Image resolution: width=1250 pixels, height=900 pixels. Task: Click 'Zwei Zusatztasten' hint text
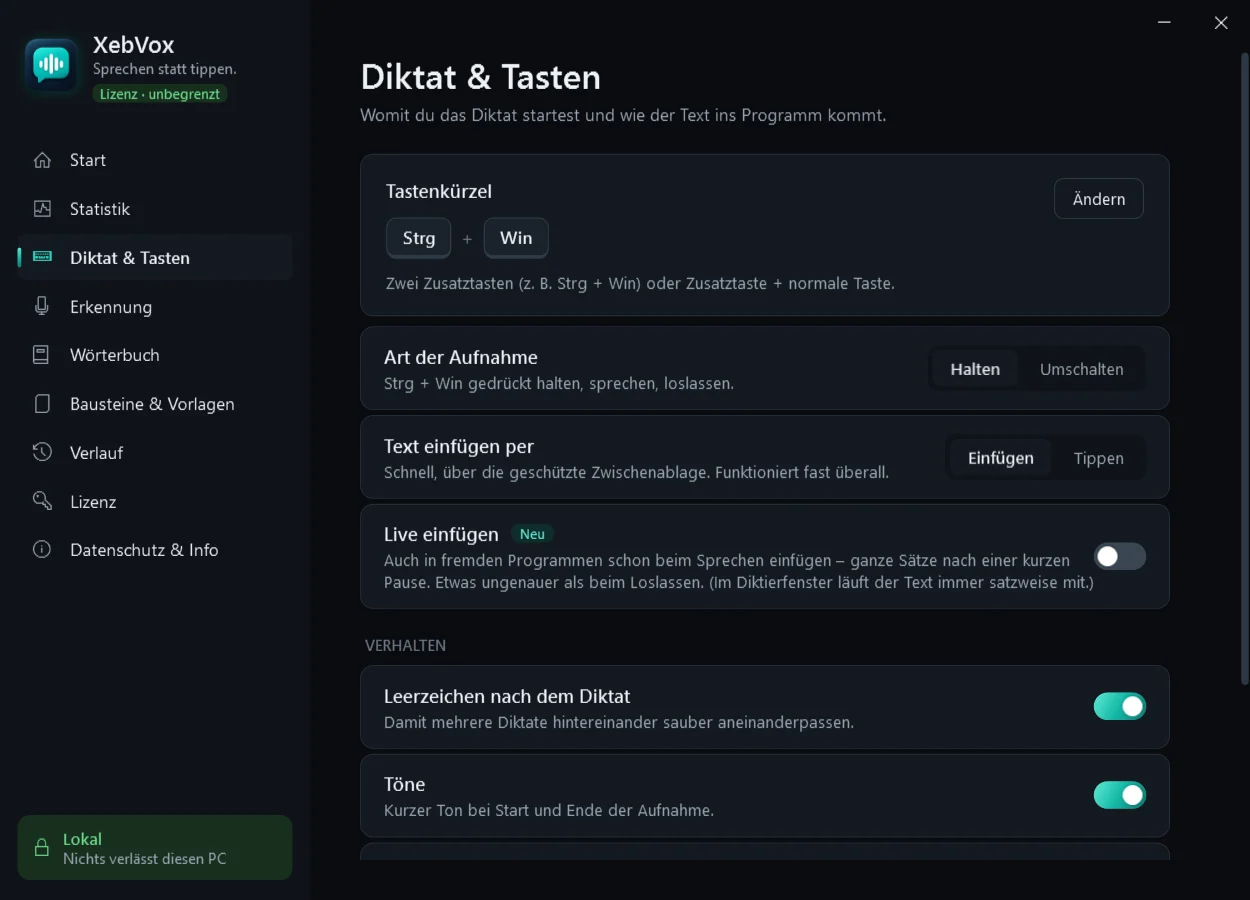pyautogui.click(x=640, y=284)
